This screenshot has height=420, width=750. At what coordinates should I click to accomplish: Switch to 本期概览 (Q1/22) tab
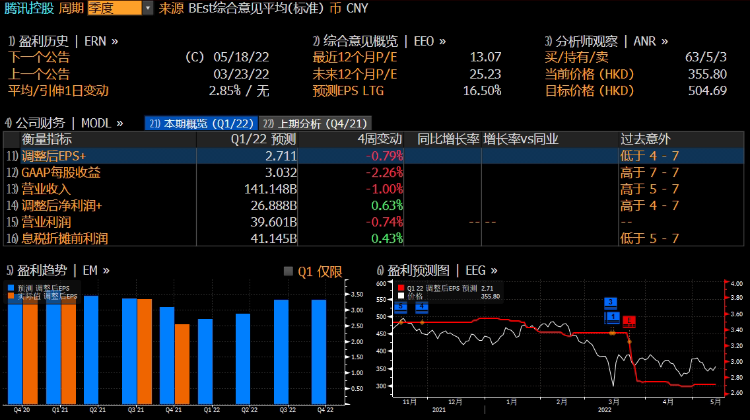(201, 123)
